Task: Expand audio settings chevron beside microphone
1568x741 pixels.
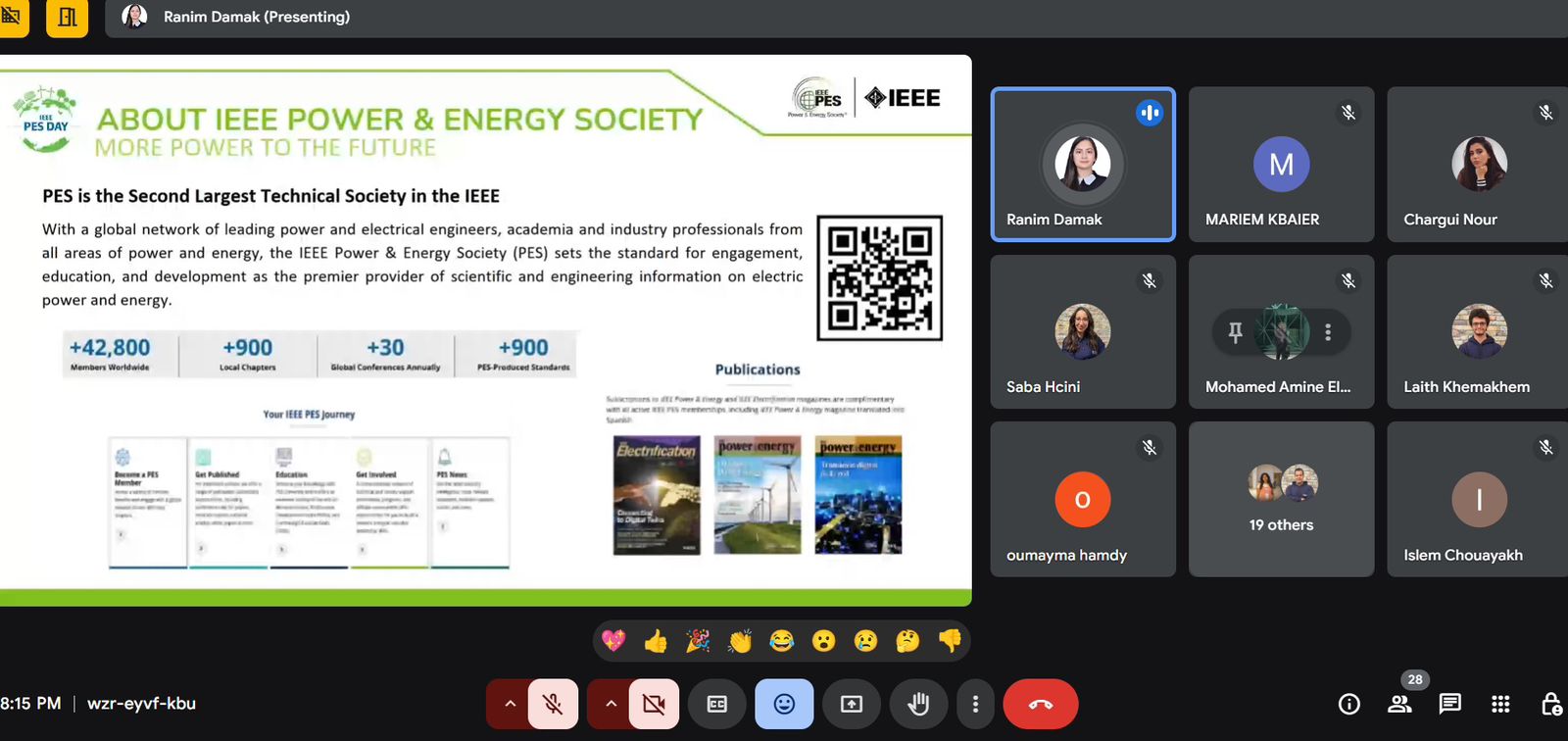Action: [510, 704]
